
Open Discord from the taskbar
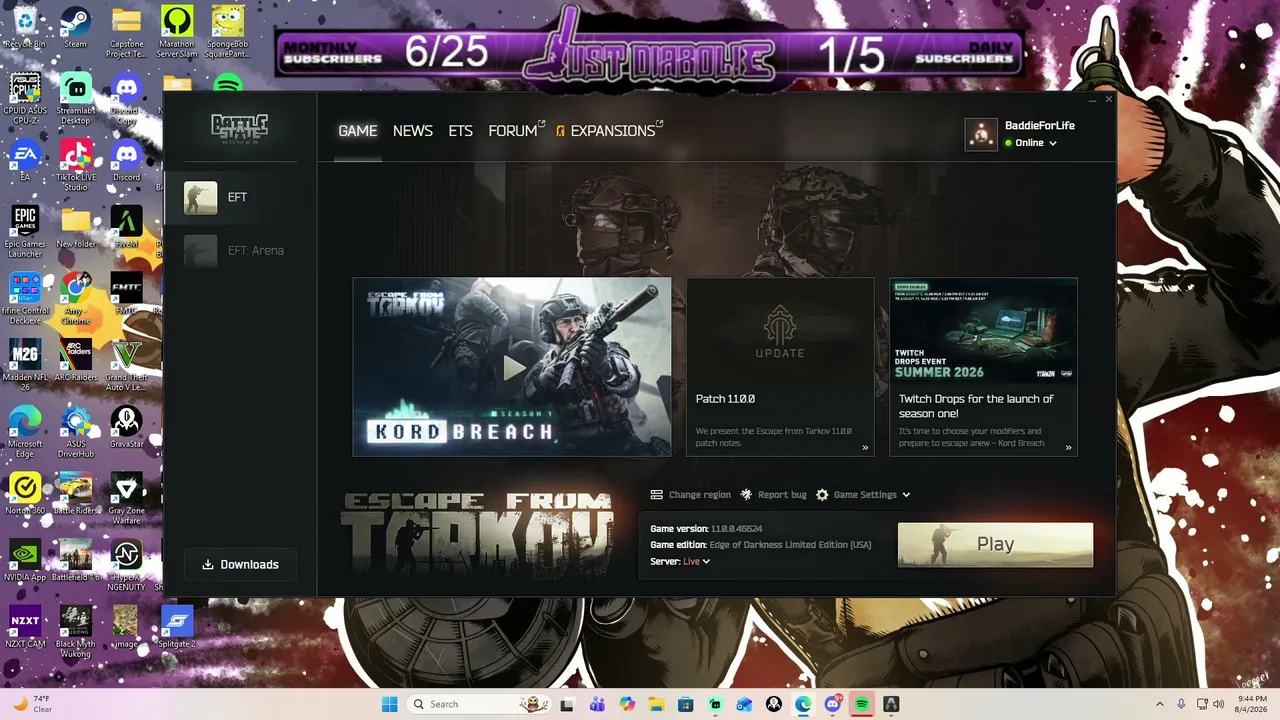(833, 704)
